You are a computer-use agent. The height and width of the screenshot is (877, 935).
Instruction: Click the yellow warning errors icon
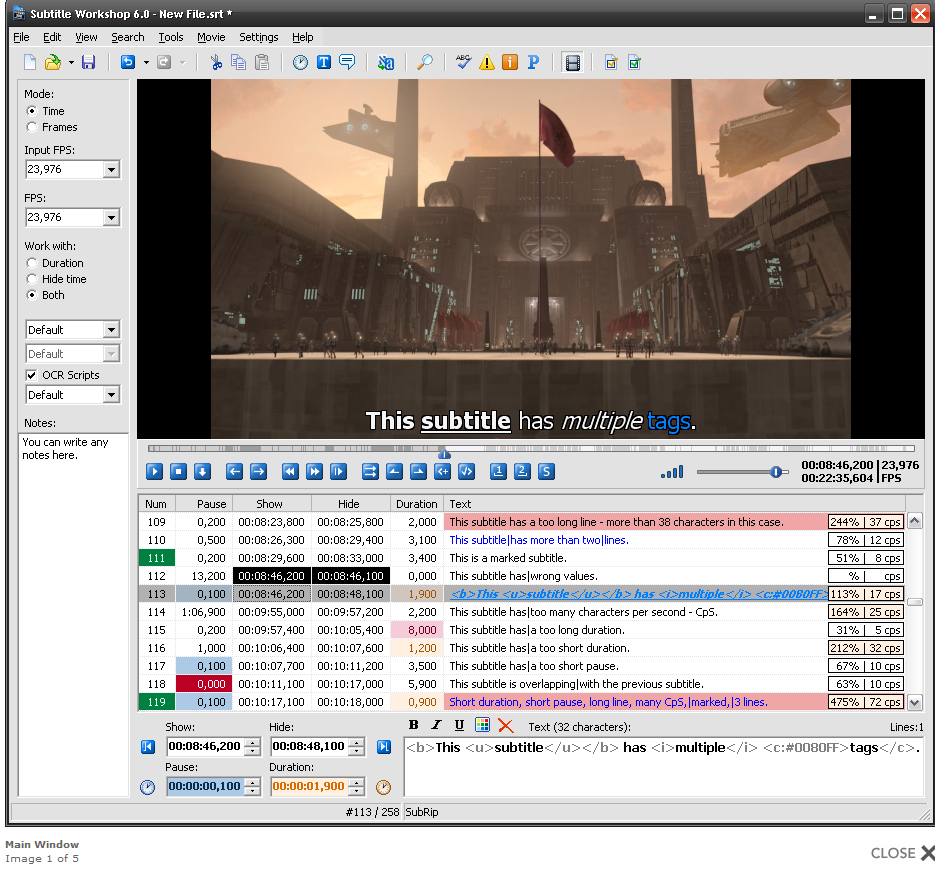click(x=487, y=62)
